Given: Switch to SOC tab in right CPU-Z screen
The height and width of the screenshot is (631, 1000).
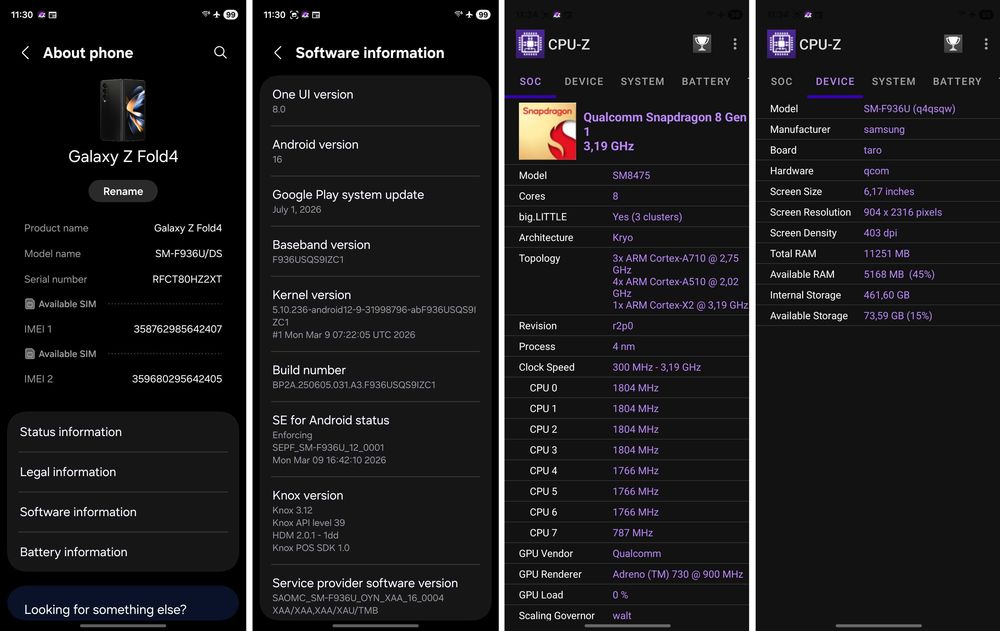Looking at the screenshot, I should tap(781, 82).
